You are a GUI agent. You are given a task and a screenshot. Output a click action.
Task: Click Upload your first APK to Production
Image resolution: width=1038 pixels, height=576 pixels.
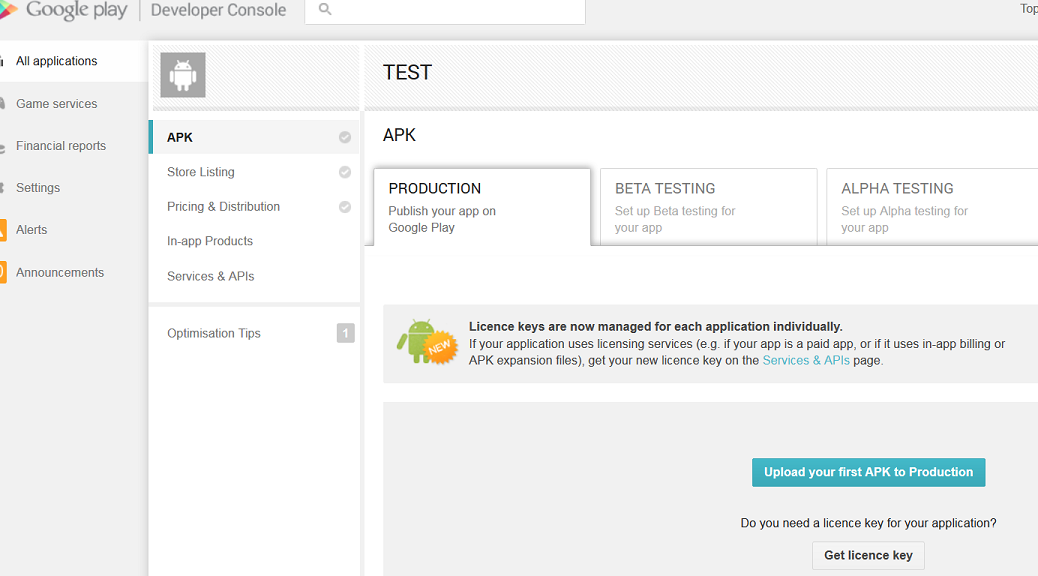pyautogui.click(x=869, y=472)
